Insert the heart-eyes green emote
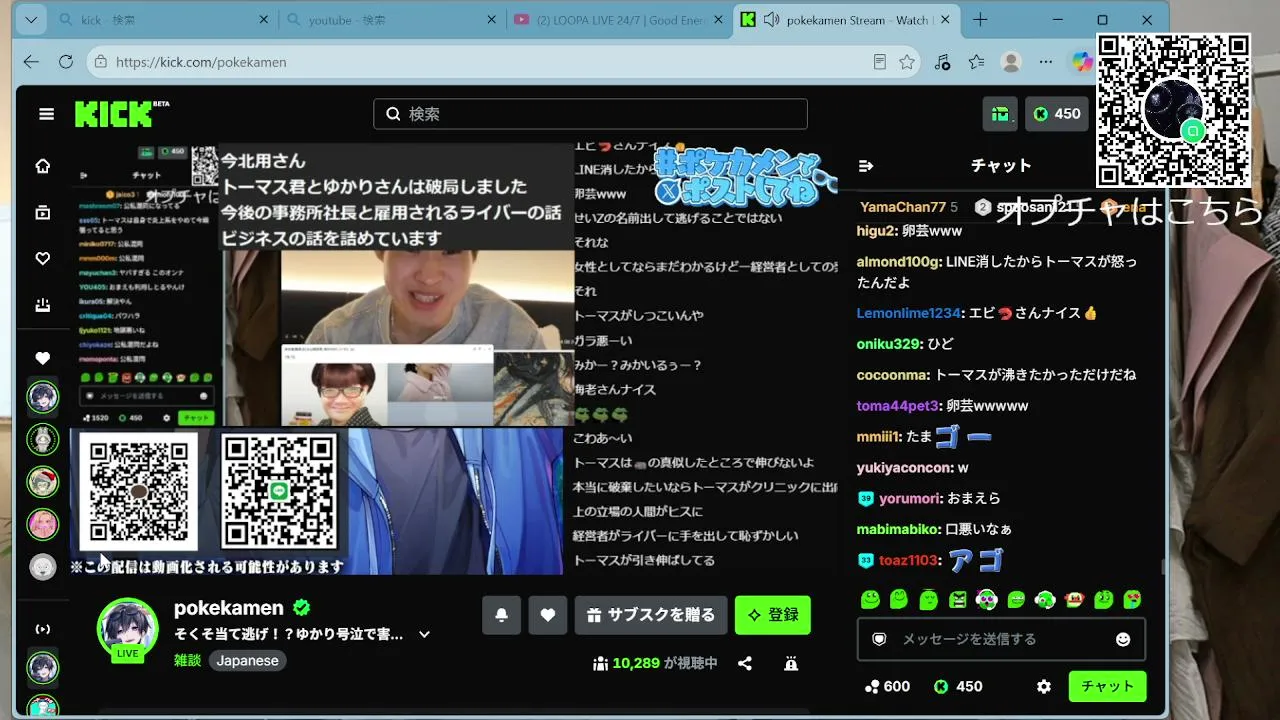 [1133, 600]
